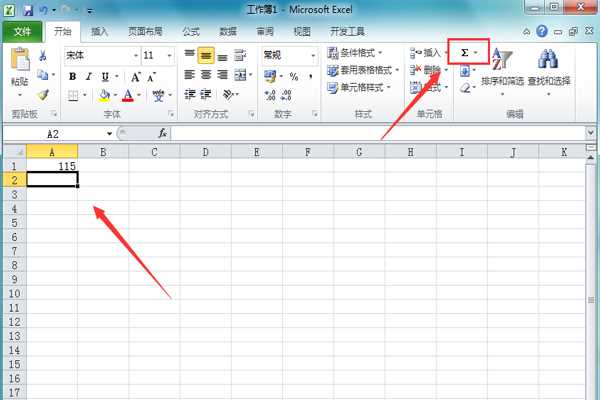Open the green 文件 (File) button

coord(22,31)
